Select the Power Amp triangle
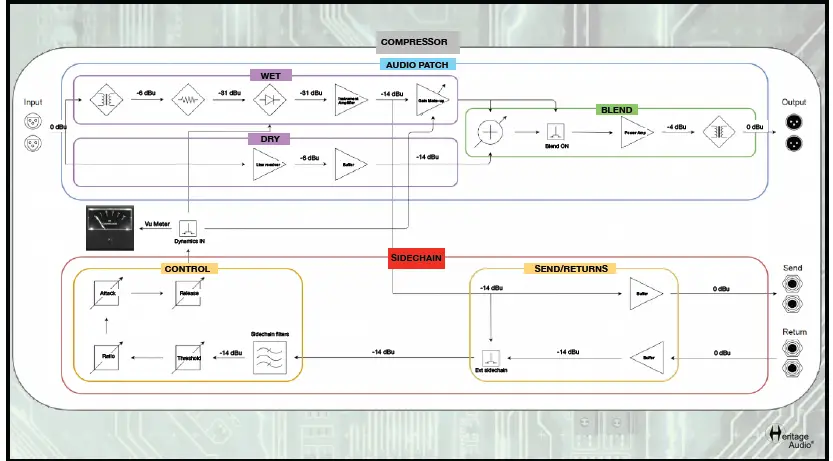 (638, 132)
